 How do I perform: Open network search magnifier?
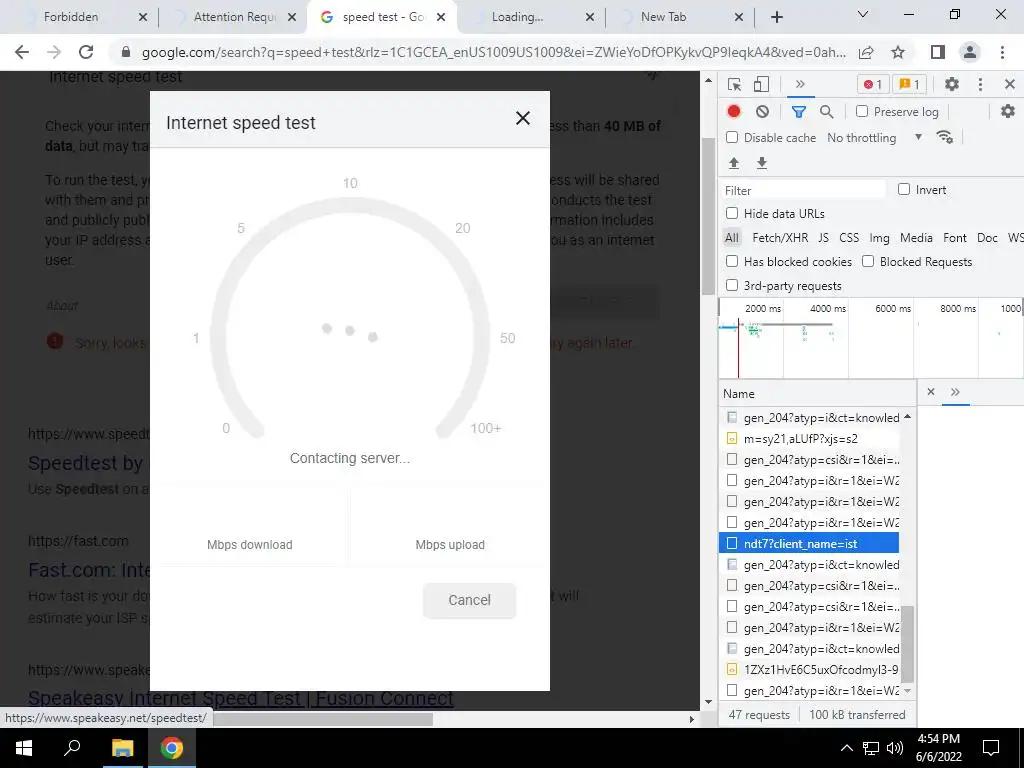point(826,112)
